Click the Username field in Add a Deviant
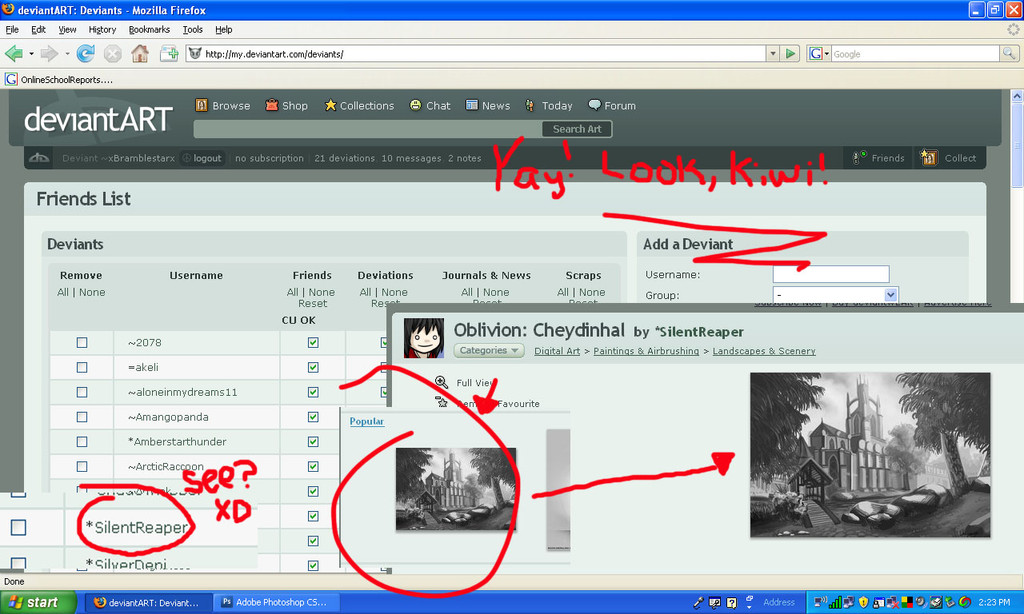Image resolution: width=1024 pixels, height=614 pixels. pyautogui.click(x=831, y=274)
